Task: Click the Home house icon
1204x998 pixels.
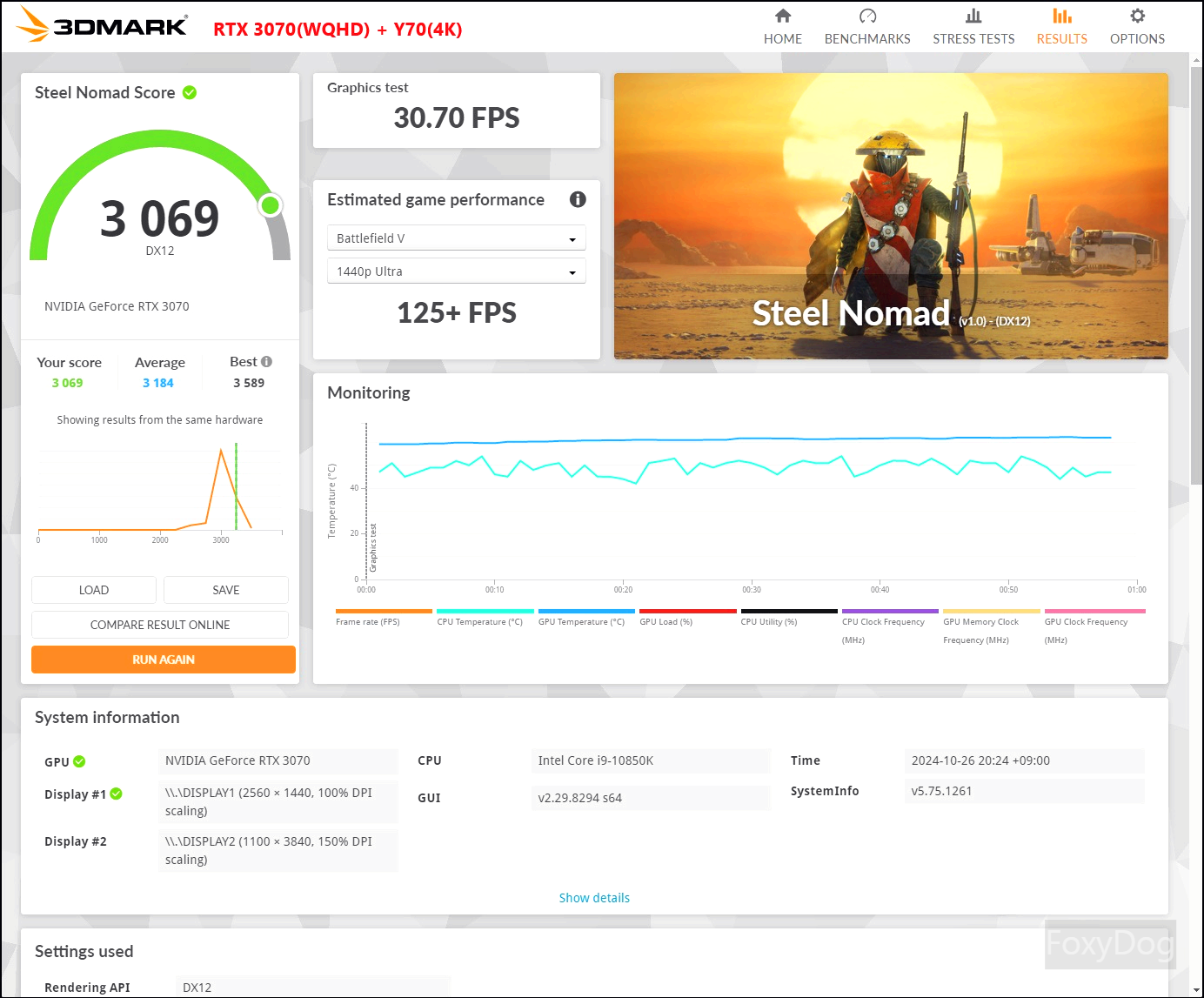Action: coord(783,16)
